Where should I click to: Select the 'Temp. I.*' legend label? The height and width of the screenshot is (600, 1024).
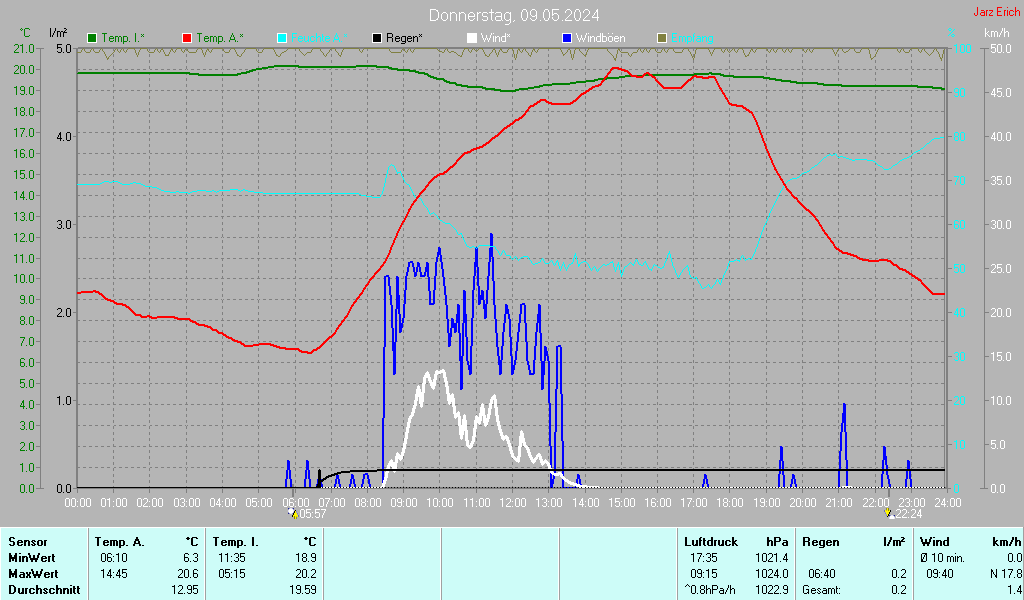coord(123,39)
